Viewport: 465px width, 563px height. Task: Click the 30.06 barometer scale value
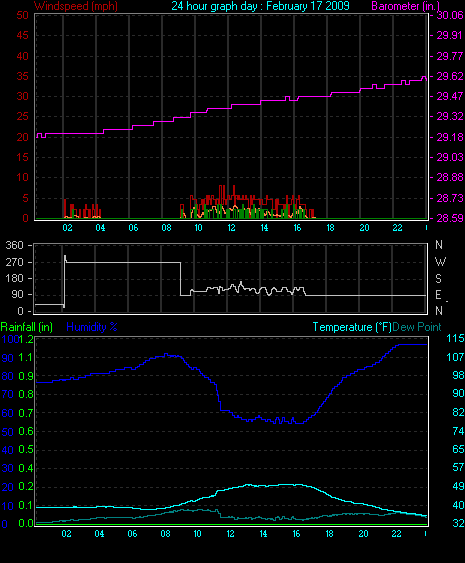click(450, 15)
